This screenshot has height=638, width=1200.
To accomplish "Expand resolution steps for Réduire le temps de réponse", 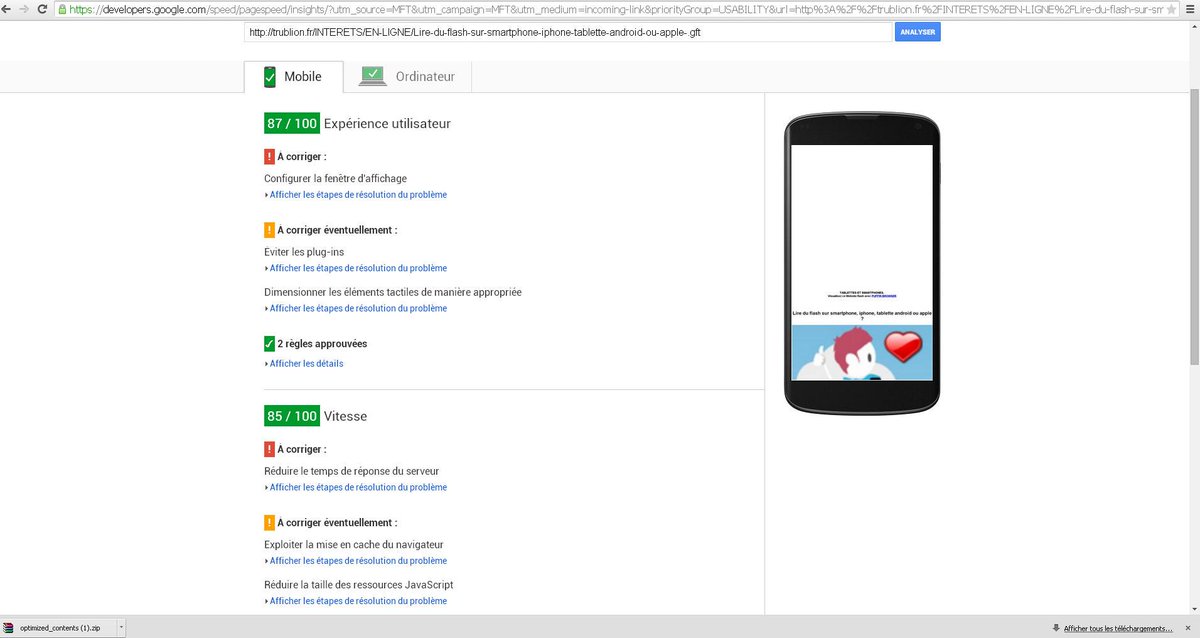I will 356,487.
